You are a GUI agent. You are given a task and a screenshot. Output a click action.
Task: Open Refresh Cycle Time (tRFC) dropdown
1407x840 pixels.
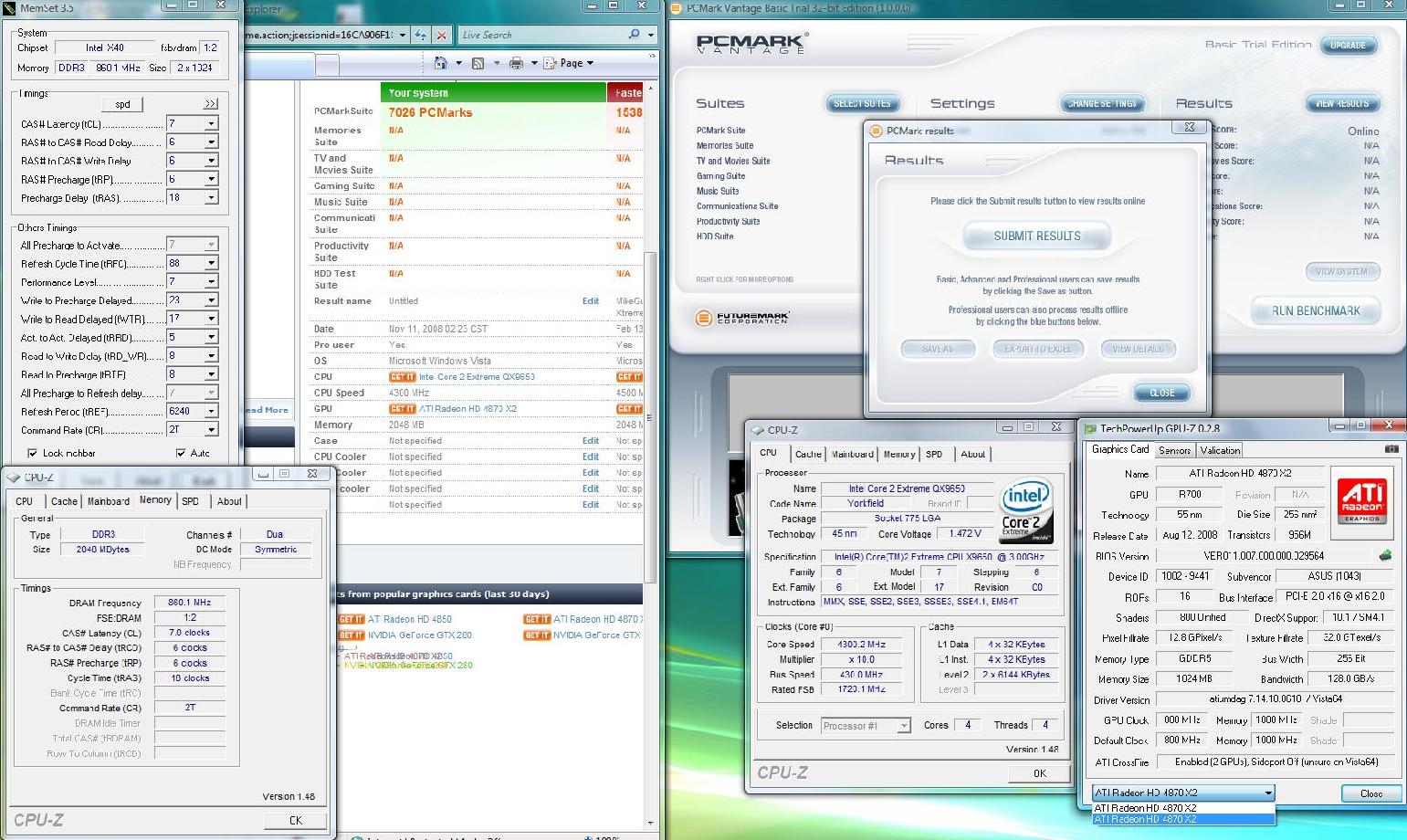211,263
